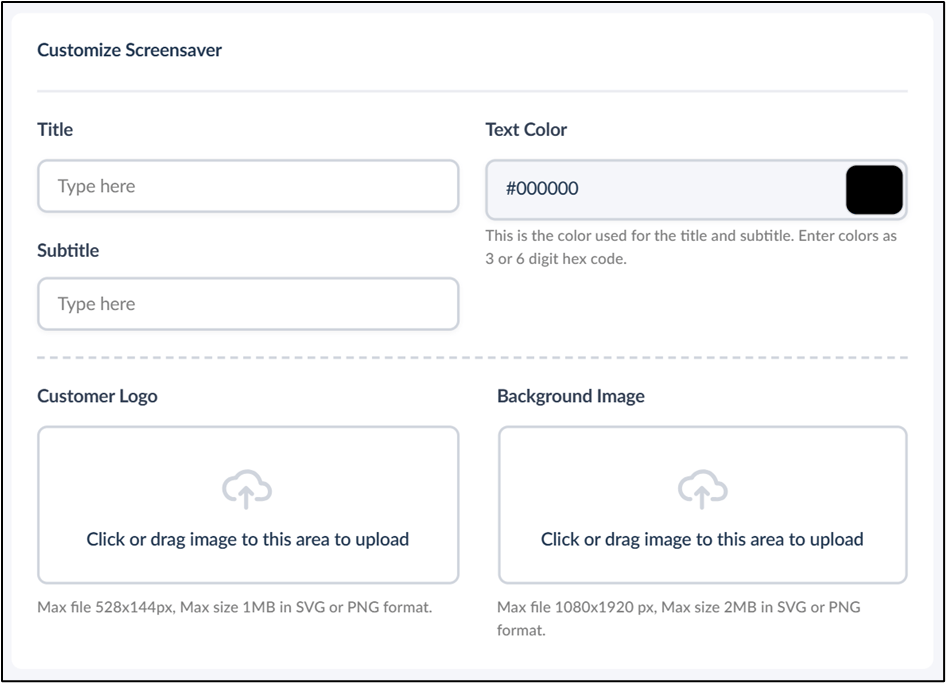Click Customer Logo upload cloud icon

[247, 489]
